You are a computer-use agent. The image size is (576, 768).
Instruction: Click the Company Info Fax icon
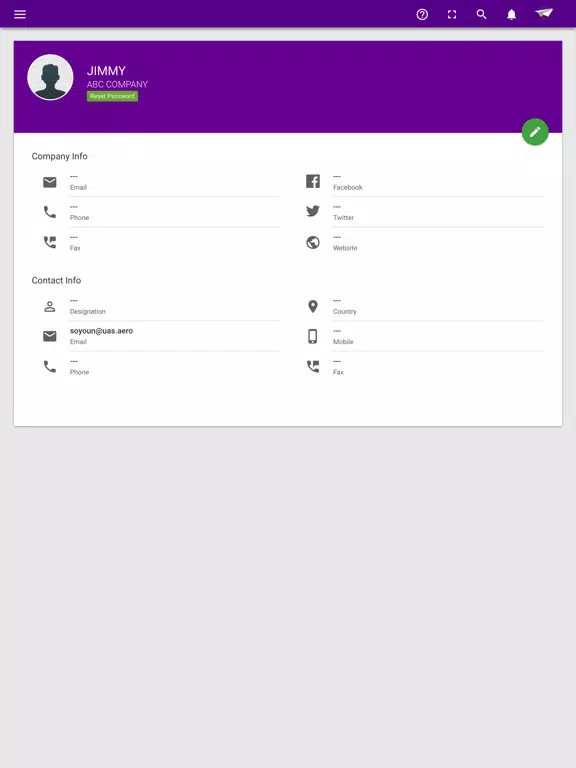[x=50, y=242]
